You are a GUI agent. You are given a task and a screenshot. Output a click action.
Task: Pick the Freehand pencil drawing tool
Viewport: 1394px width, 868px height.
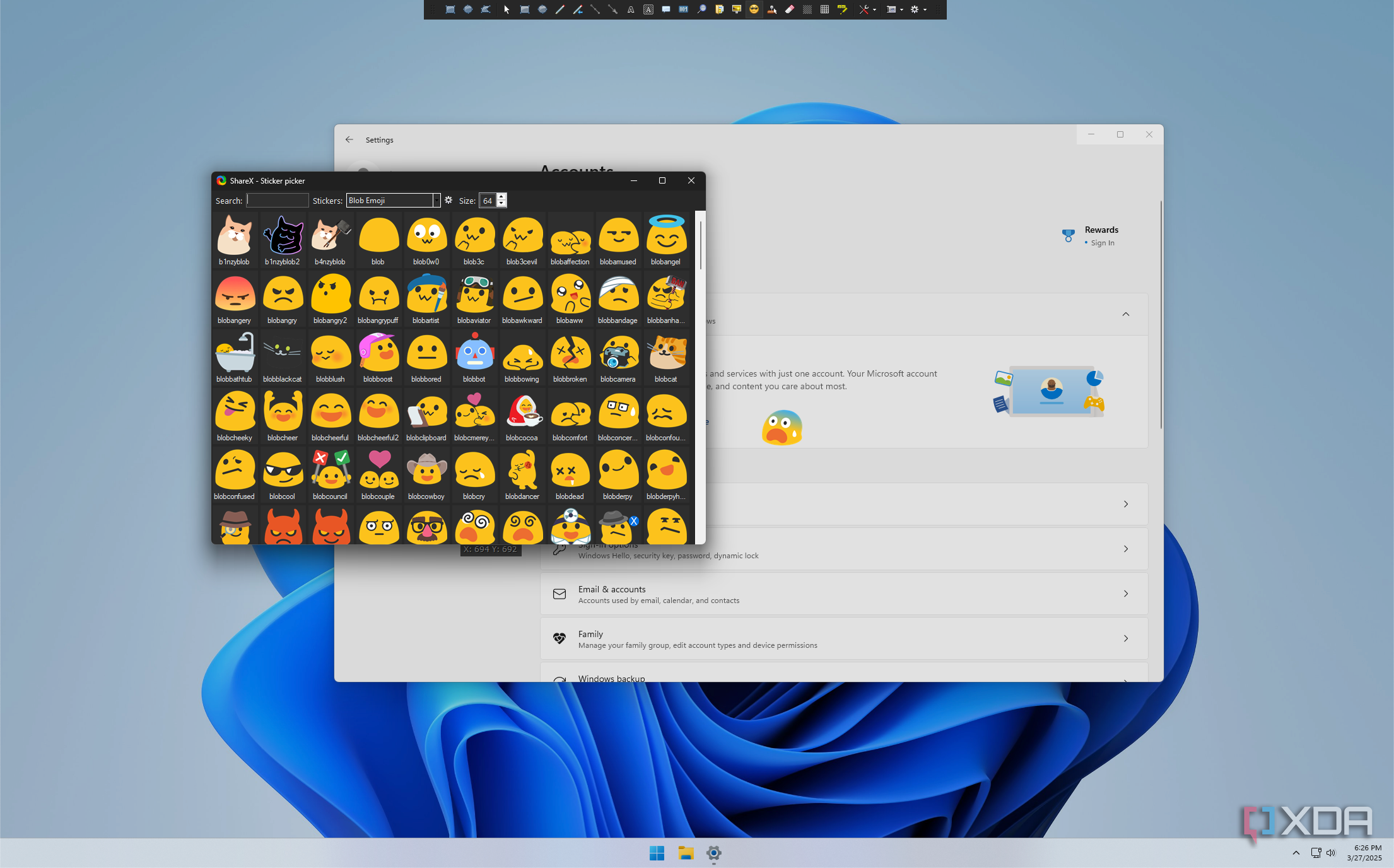point(559,9)
